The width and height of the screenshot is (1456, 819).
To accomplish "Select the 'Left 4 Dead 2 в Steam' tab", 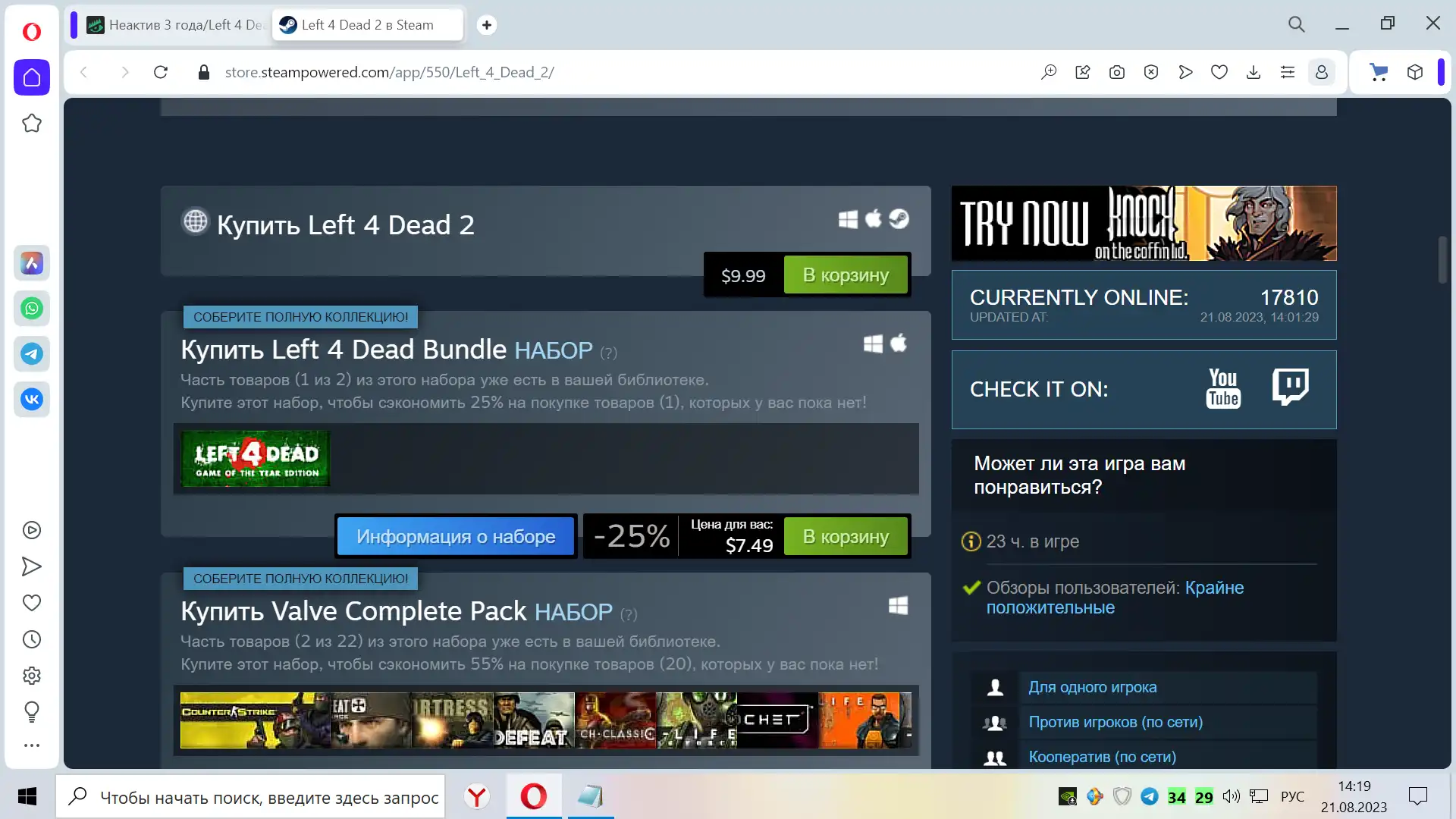I will coord(368,25).
